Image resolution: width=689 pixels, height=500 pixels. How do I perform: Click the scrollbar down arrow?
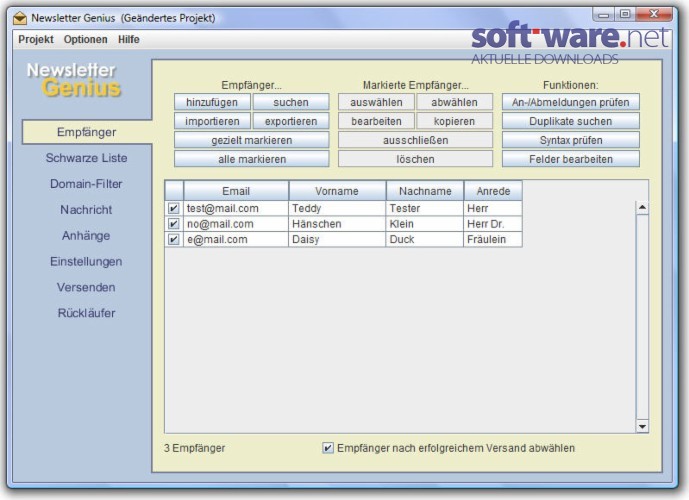[x=642, y=426]
